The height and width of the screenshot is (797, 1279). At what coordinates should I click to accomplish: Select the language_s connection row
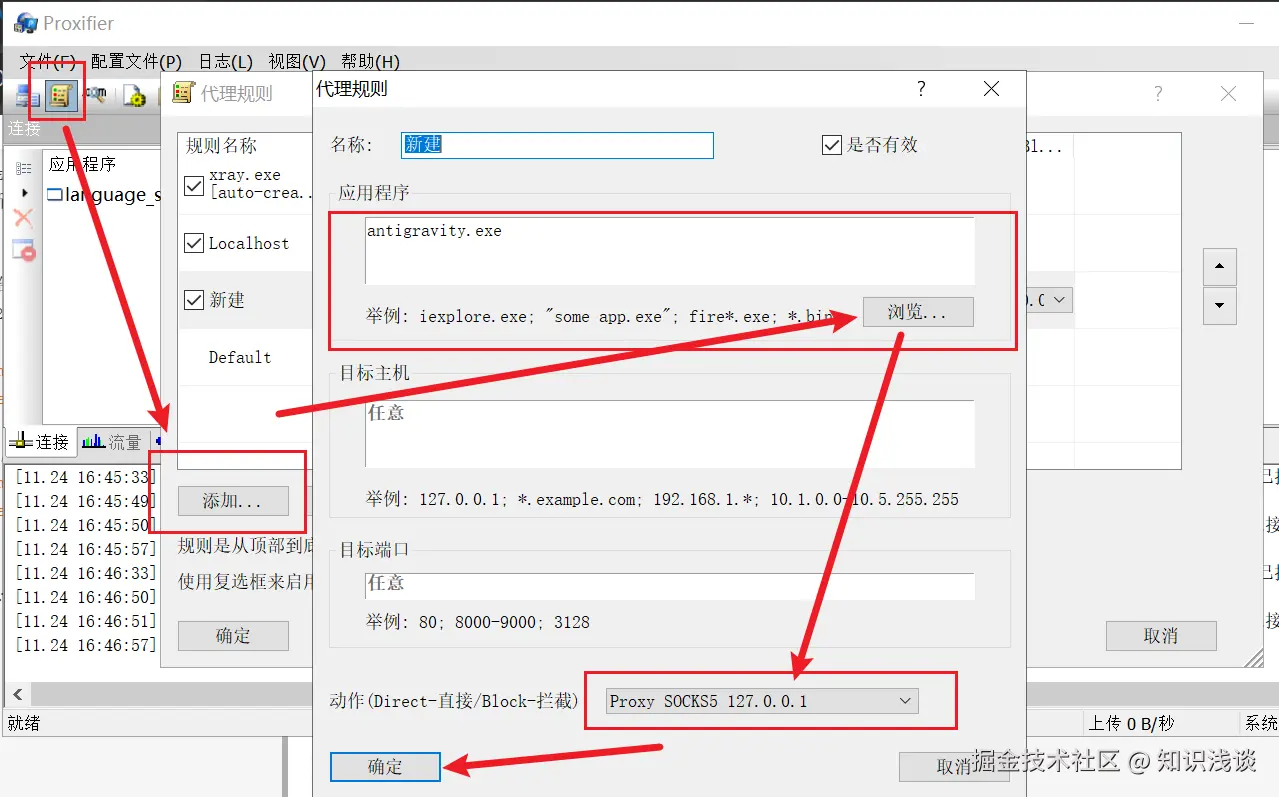click(103, 195)
